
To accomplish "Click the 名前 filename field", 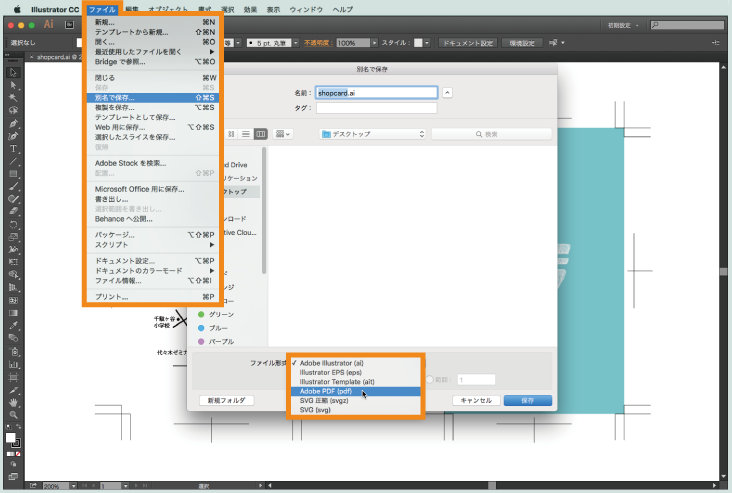I will coord(377,93).
